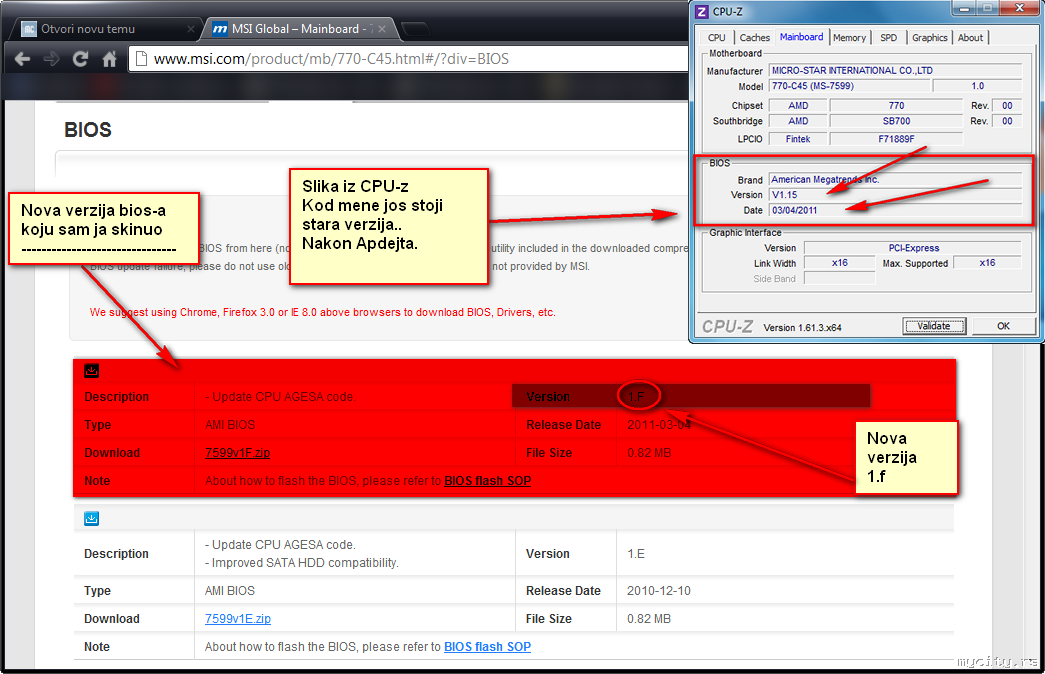The width and height of the screenshot is (1045, 674).
Task: Click the manufacturer field MICRO-STAR INTERNATIONAL
Action: pyautogui.click(x=895, y=70)
